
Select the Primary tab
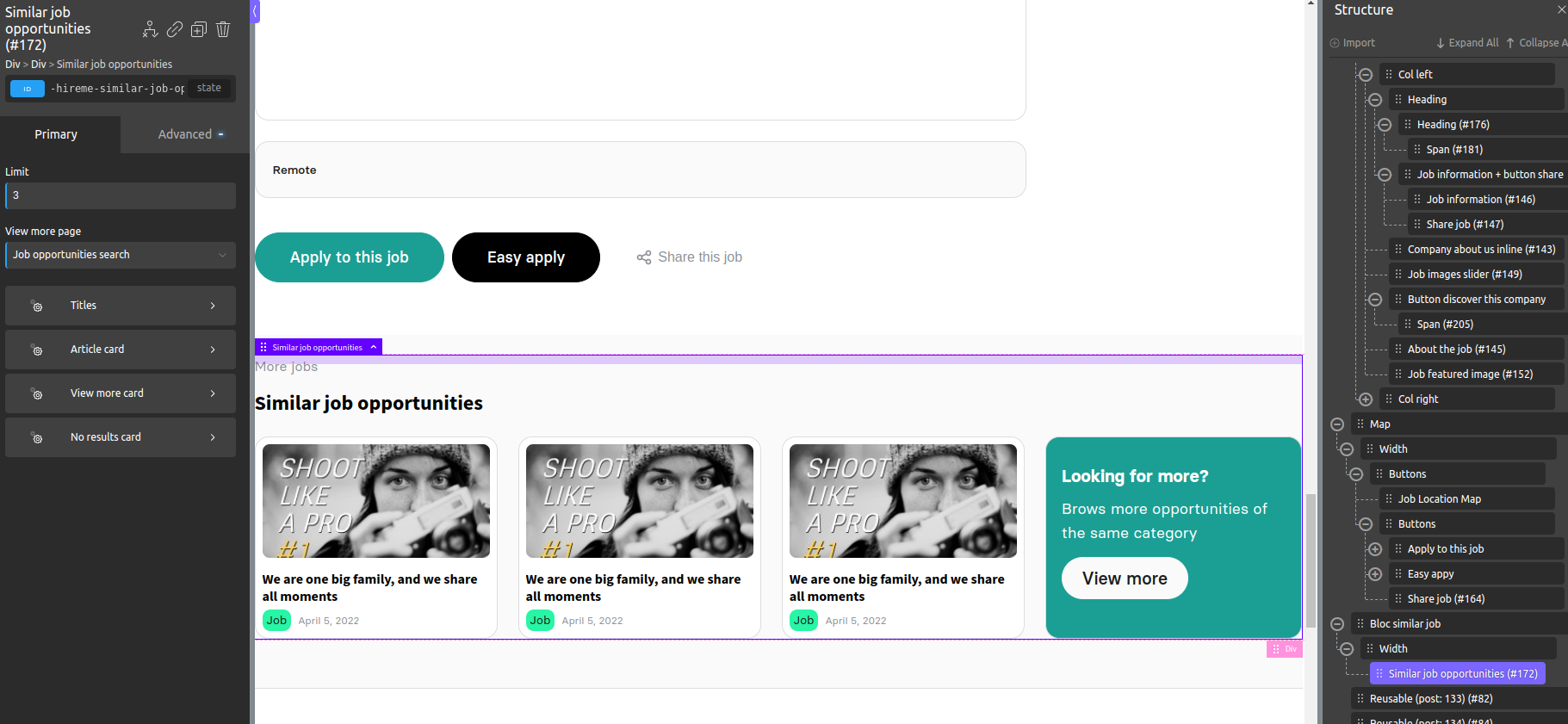[x=56, y=134]
